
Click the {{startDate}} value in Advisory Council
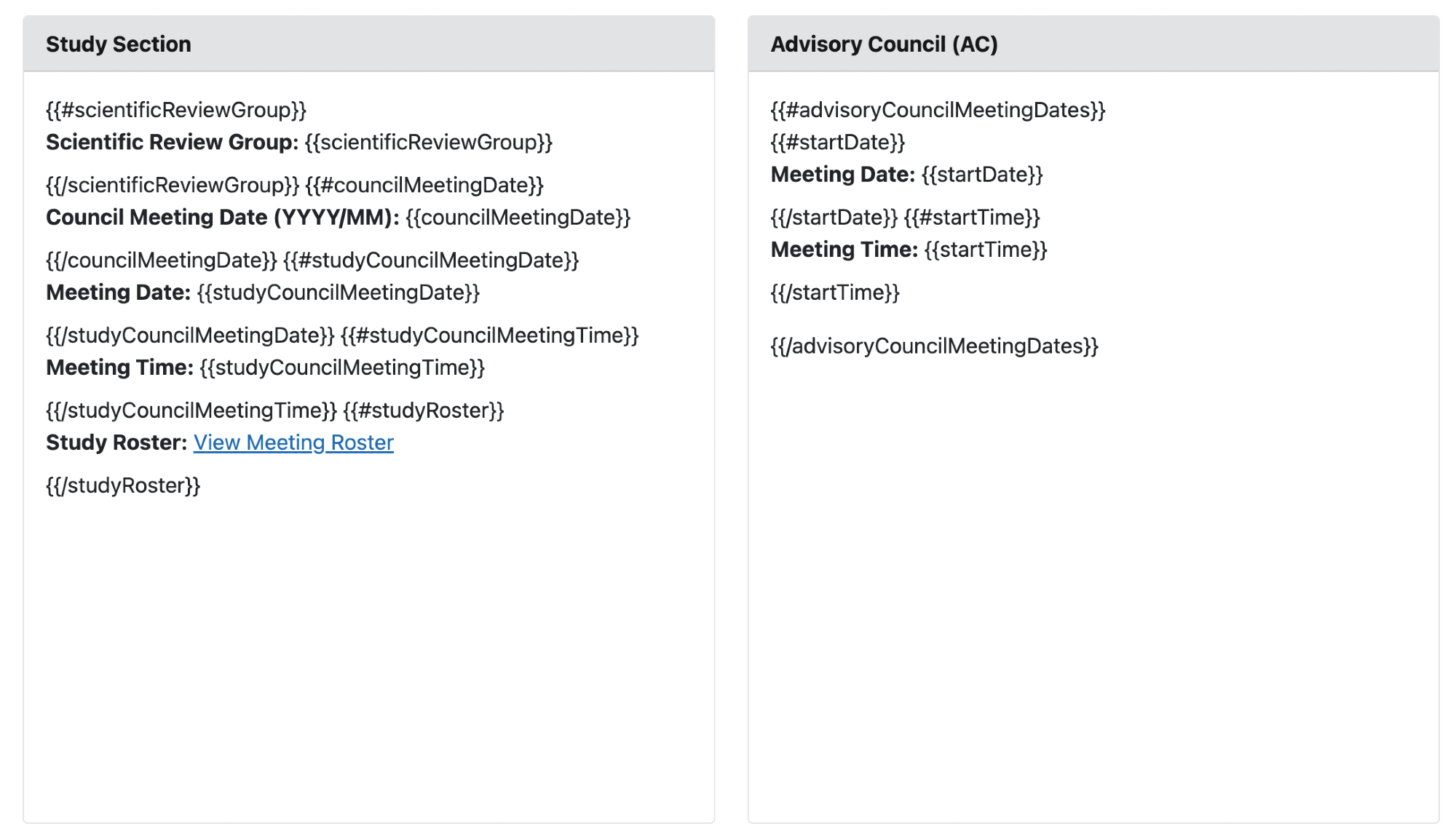tap(982, 175)
